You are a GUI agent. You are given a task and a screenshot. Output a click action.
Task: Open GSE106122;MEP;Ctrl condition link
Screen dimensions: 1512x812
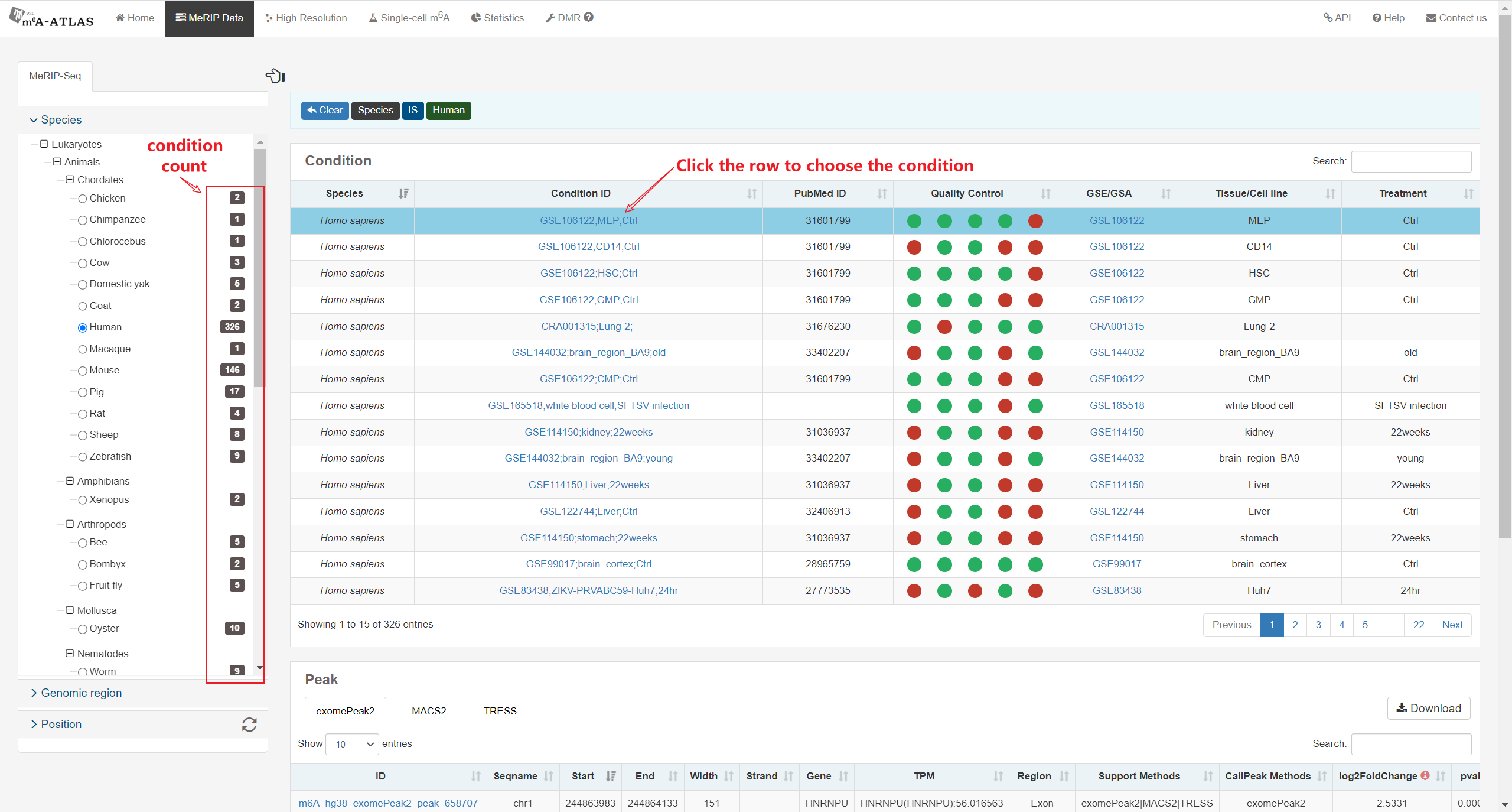point(588,220)
